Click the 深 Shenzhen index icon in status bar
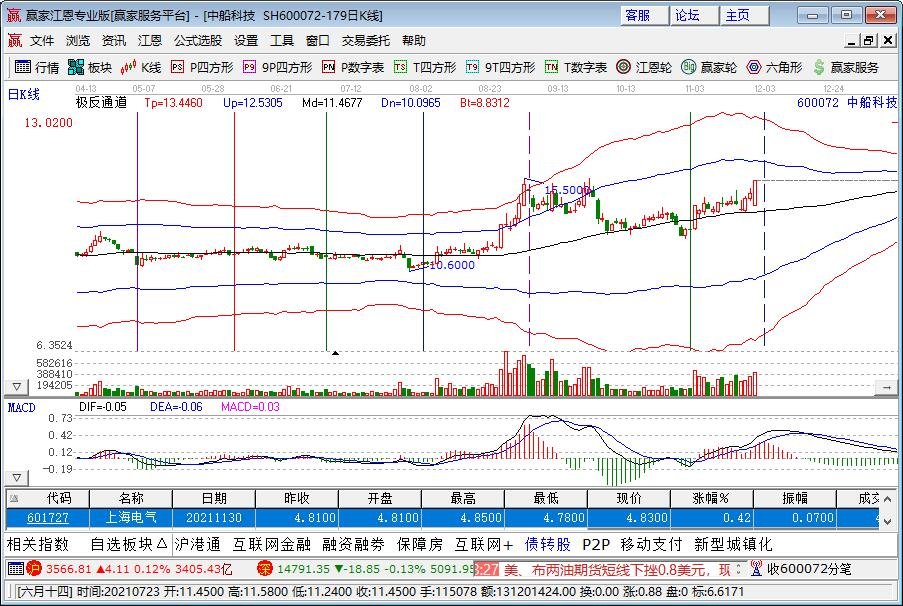Image resolution: width=903 pixels, height=606 pixels. click(x=265, y=569)
